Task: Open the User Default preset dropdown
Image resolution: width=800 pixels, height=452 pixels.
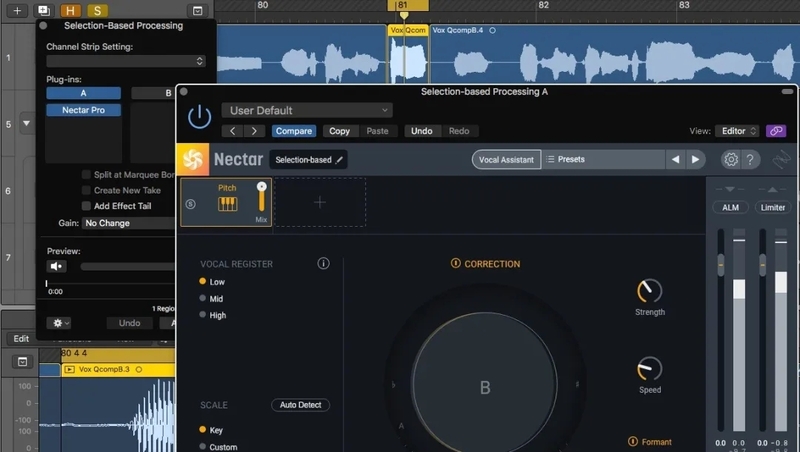Action: [307, 110]
